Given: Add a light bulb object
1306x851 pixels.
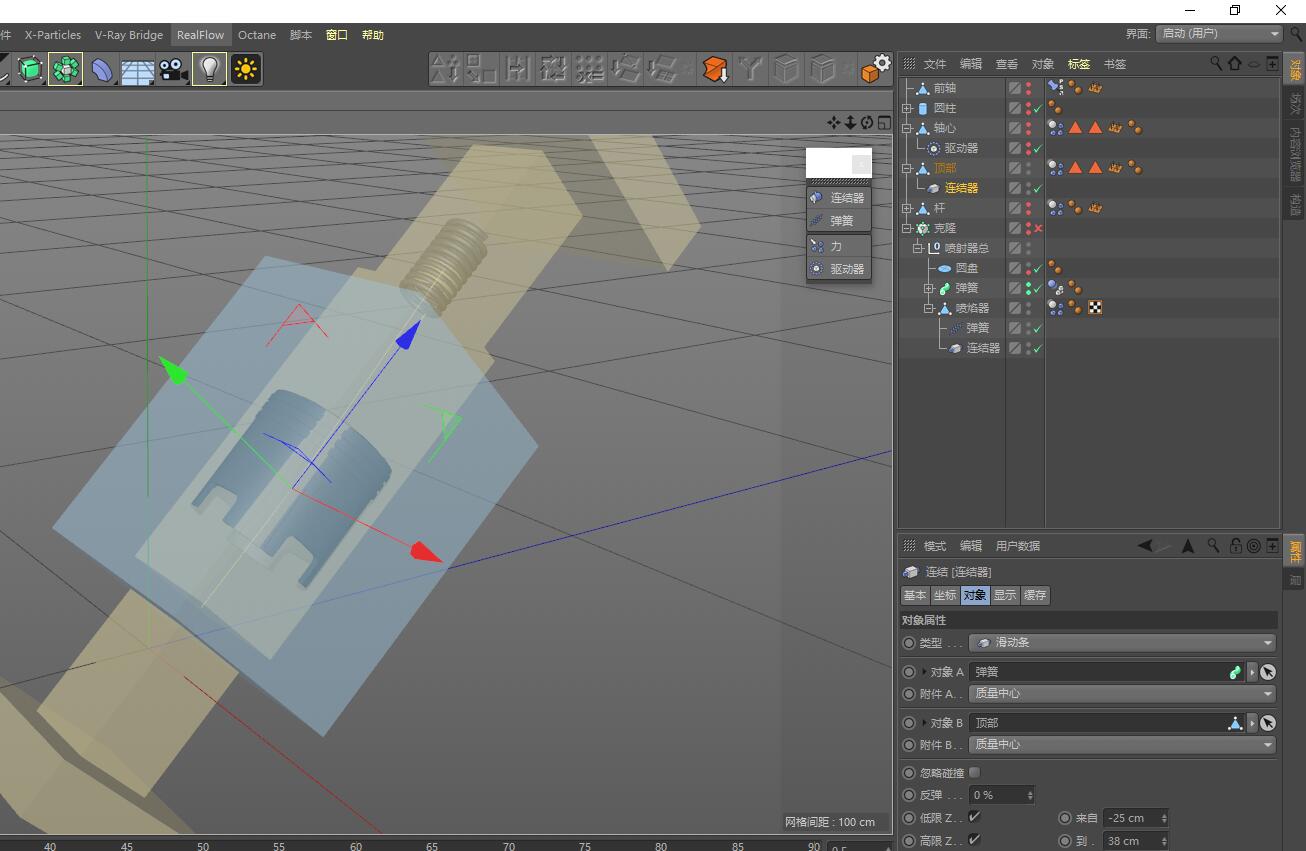Looking at the screenshot, I should click(209, 69).
